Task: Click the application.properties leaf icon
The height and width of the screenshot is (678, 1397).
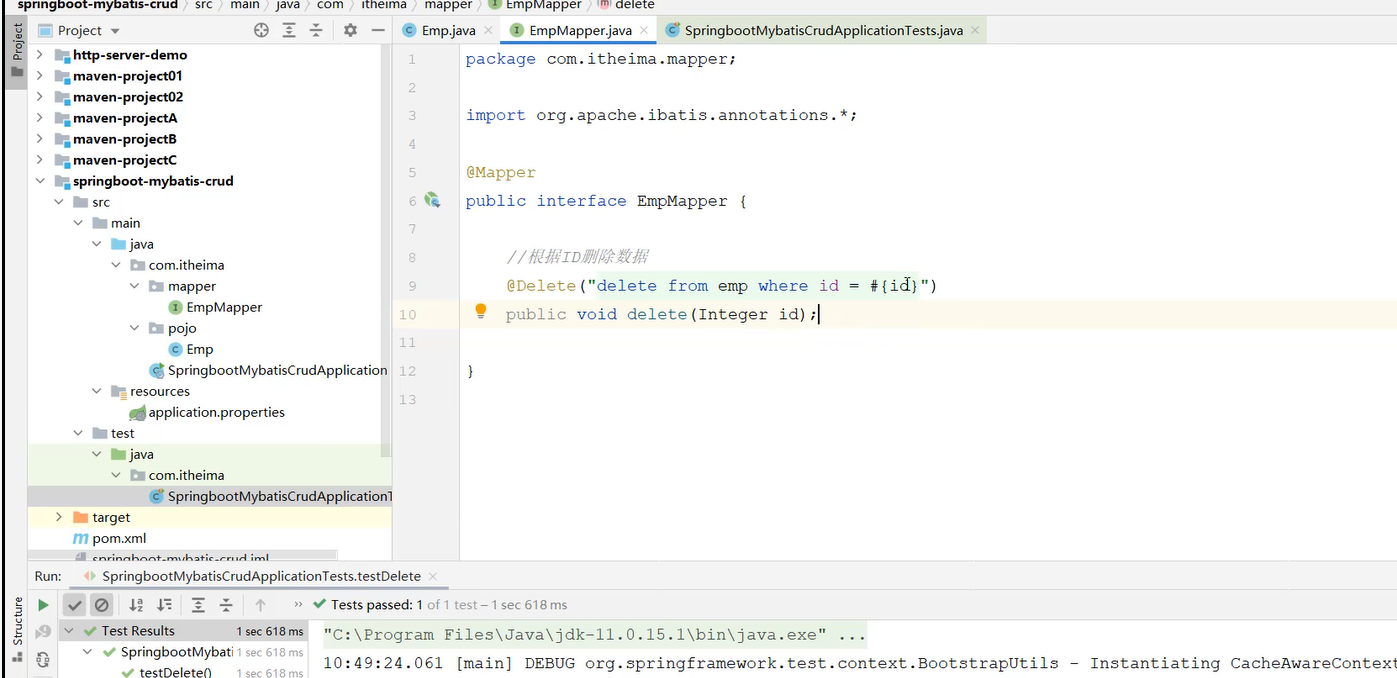Action: coord(138,413)
